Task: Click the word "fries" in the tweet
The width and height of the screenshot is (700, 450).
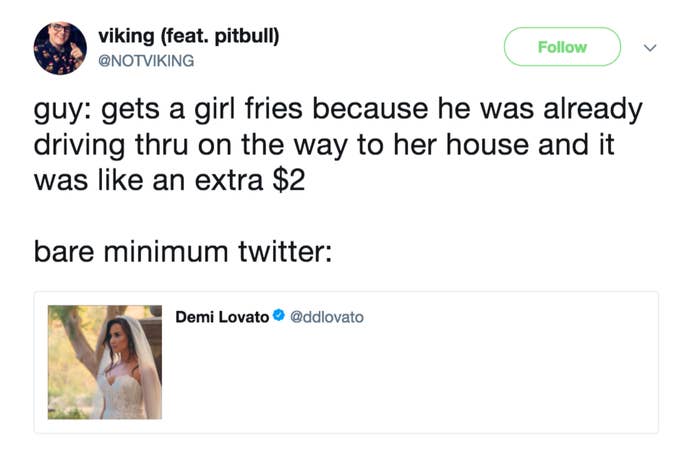Action: (273, 108)
